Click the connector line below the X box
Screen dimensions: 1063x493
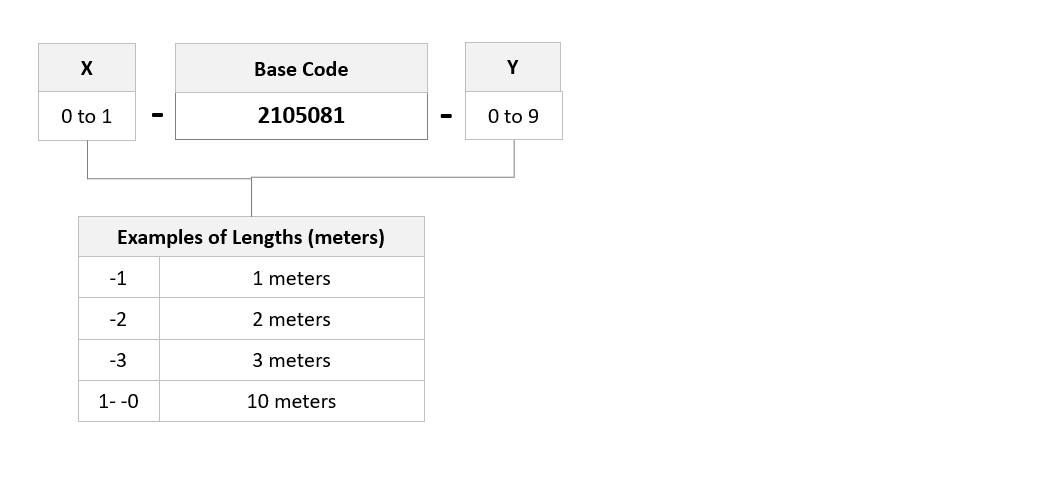point(87,159)
